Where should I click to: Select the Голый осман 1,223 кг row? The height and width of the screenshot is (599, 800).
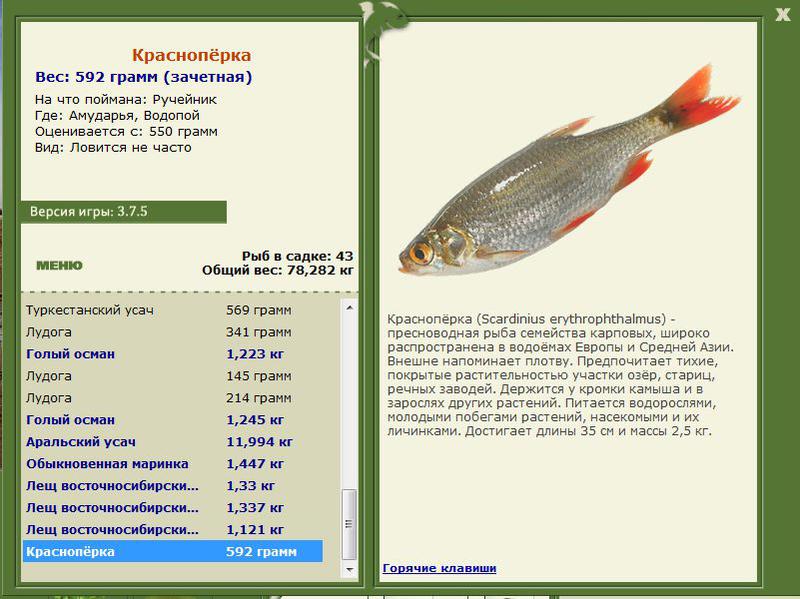[172, 354]
